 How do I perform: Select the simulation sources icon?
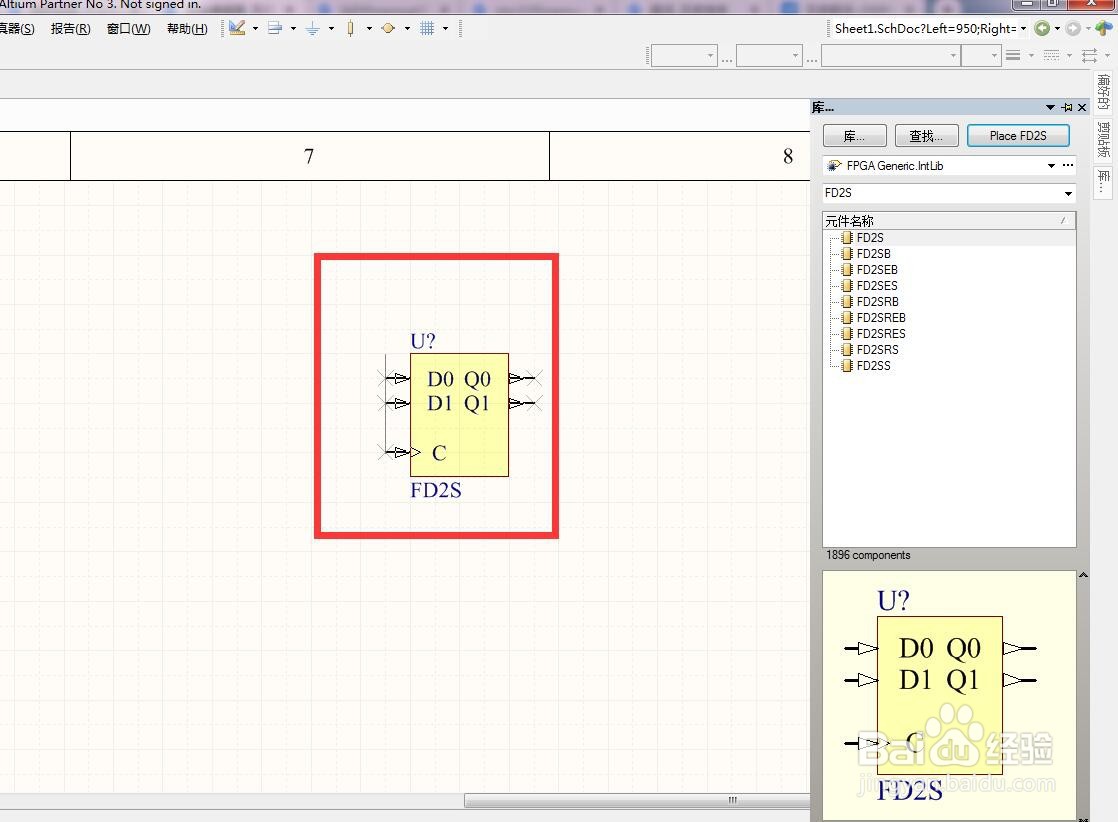tap(388, 29)
